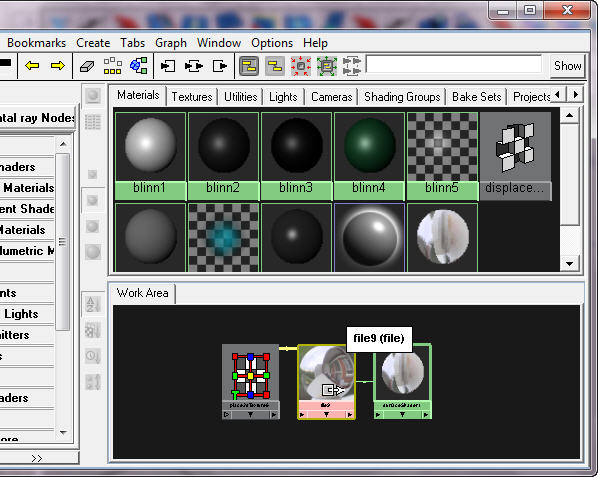
Task: Click file9 node's right output arrow
Action: (350, 415)
